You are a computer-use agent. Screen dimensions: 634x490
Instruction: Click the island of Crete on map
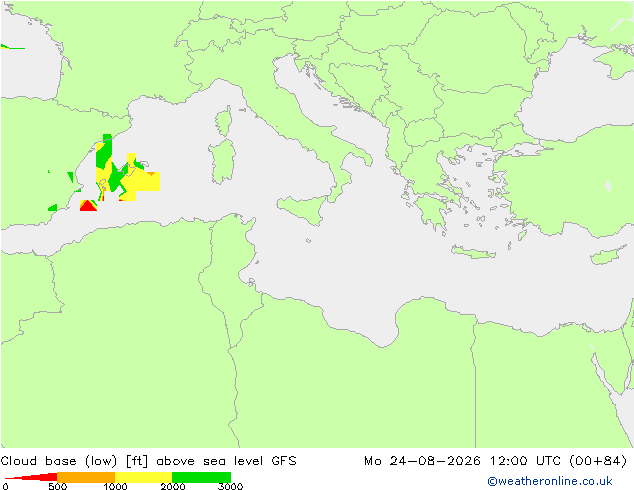click(x=473, y=252)
